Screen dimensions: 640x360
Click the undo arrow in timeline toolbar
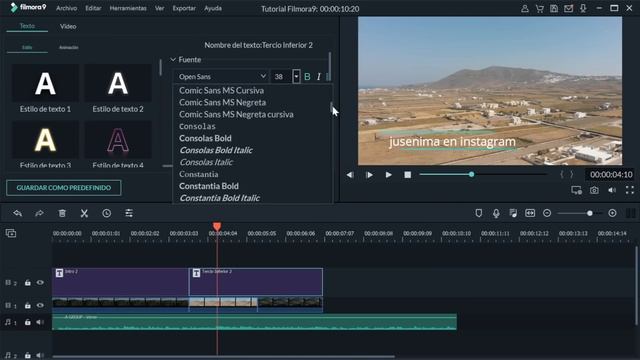point(17,213)
